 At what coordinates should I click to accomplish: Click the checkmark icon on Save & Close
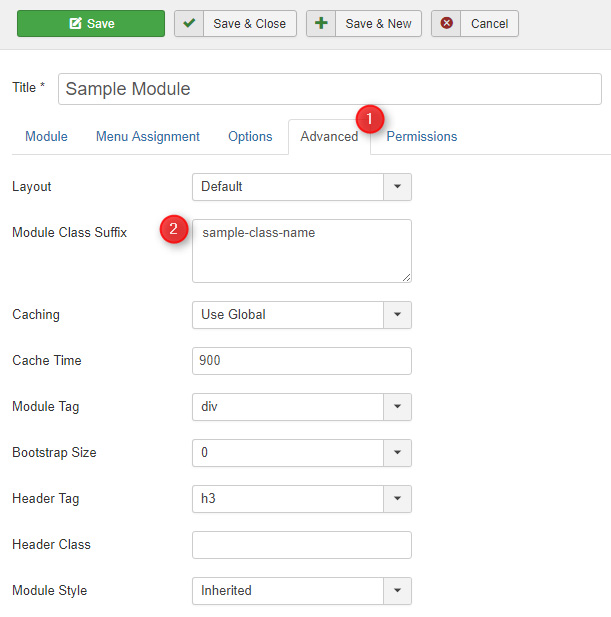tap(189, 24)
